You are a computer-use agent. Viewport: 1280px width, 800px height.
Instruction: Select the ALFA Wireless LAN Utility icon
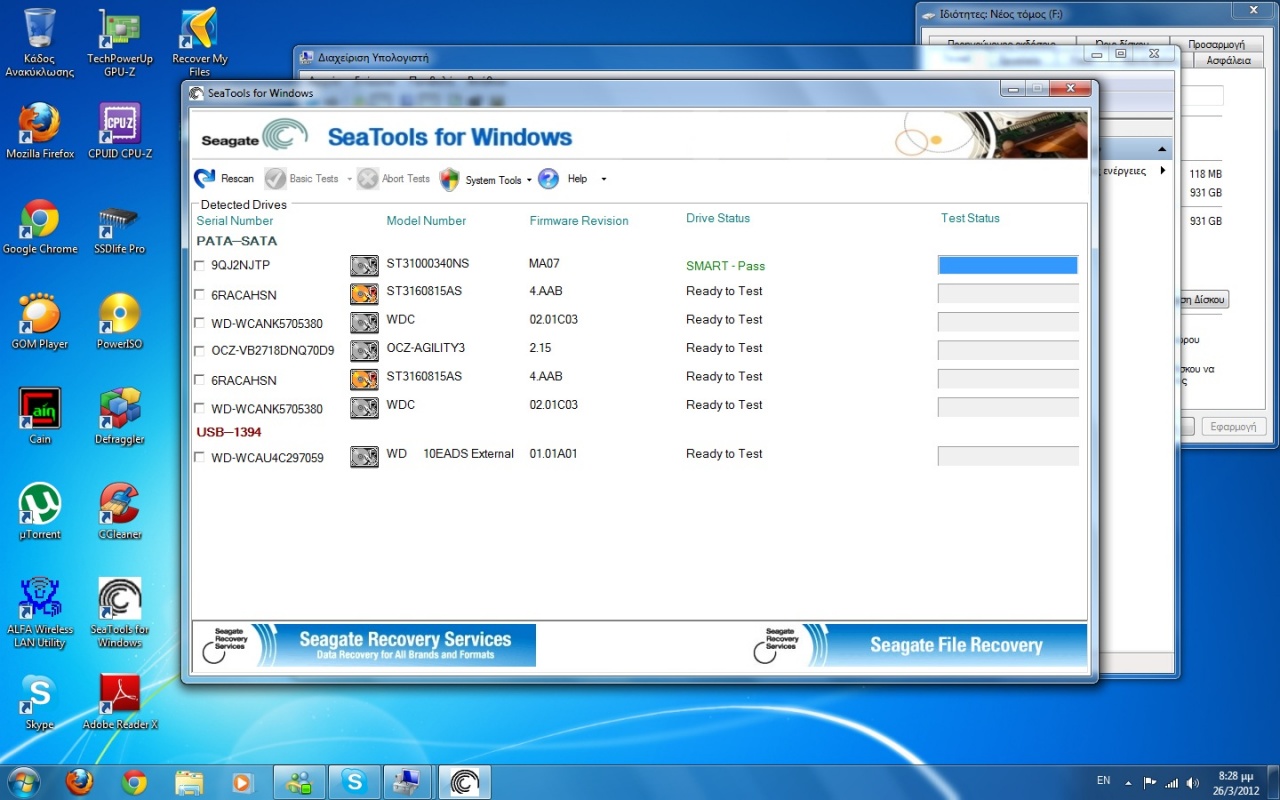40,613
